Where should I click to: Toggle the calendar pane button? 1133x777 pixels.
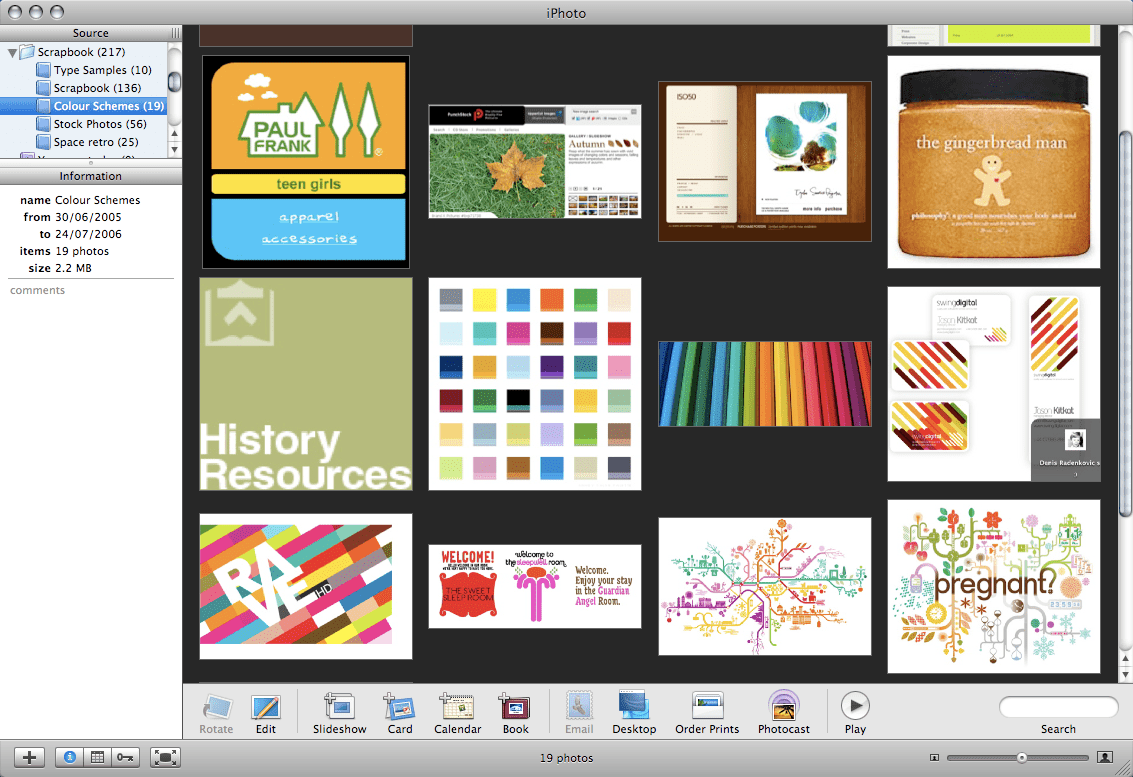tap(97, 757)
